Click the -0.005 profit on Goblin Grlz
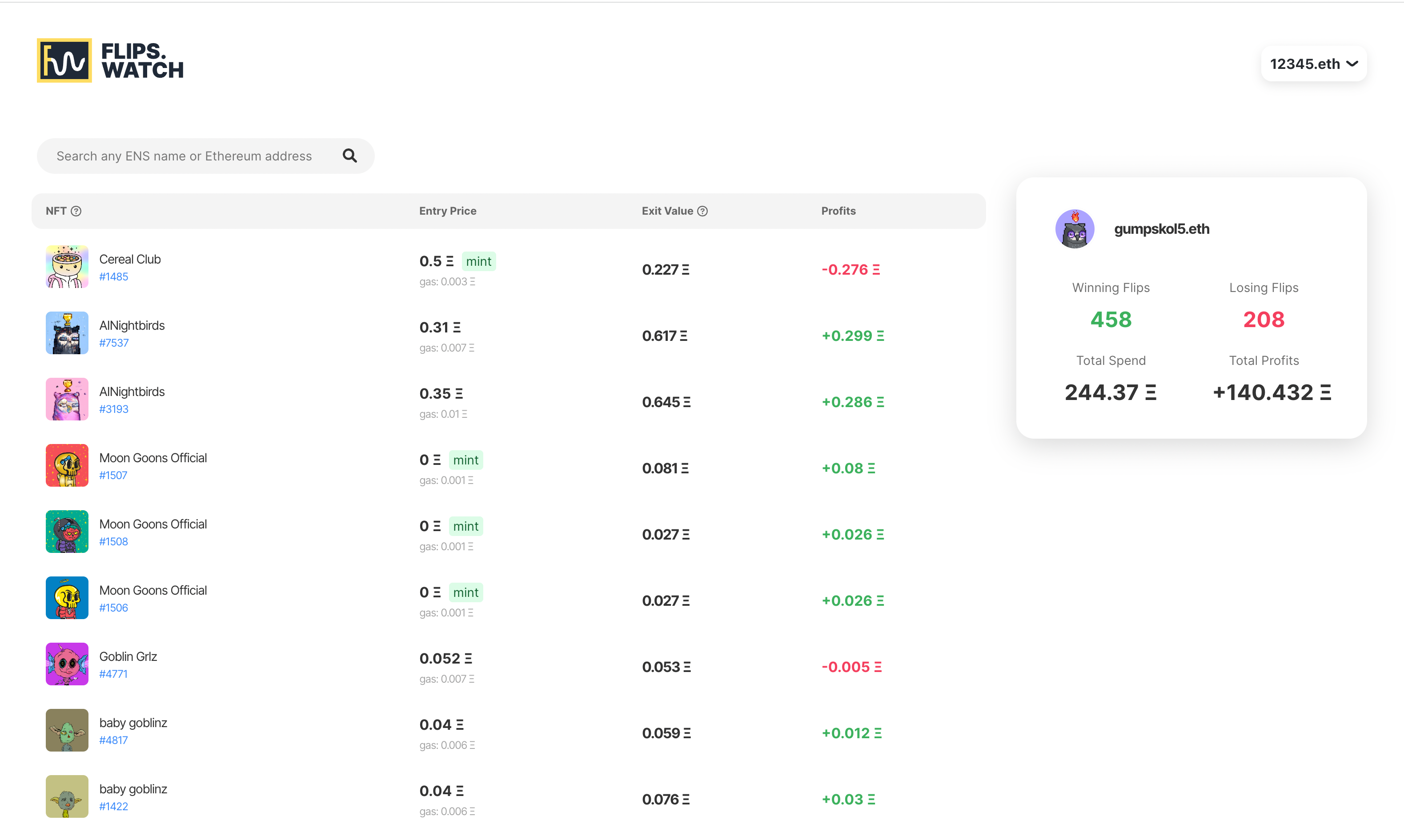The image size is (1404, 840). point(852,668)
